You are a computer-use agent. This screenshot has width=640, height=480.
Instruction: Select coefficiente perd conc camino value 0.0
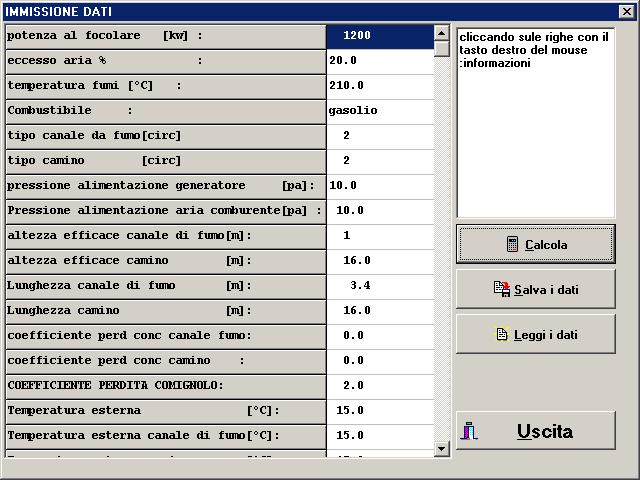pos(380,361)
